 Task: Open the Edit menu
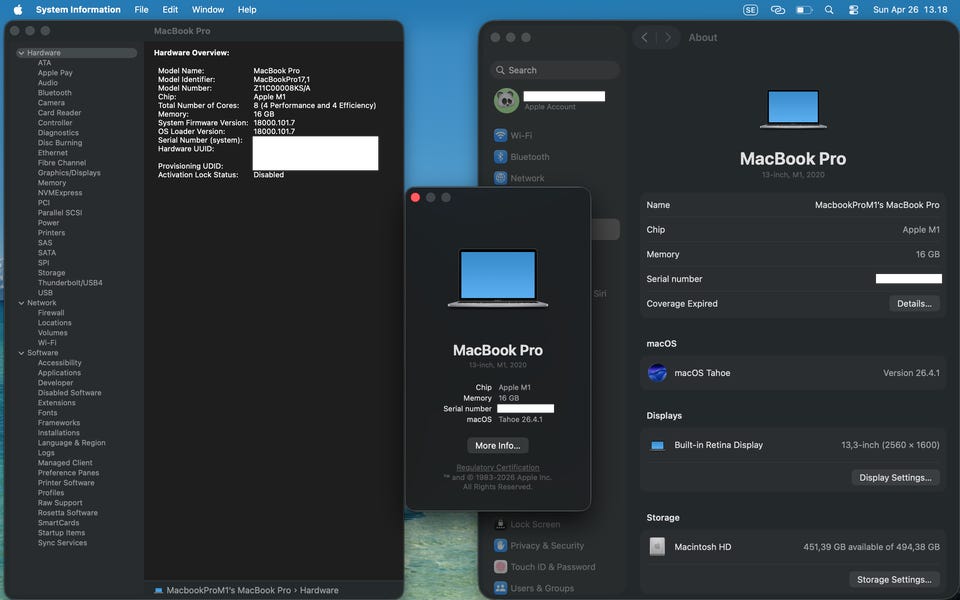(170, 10)
